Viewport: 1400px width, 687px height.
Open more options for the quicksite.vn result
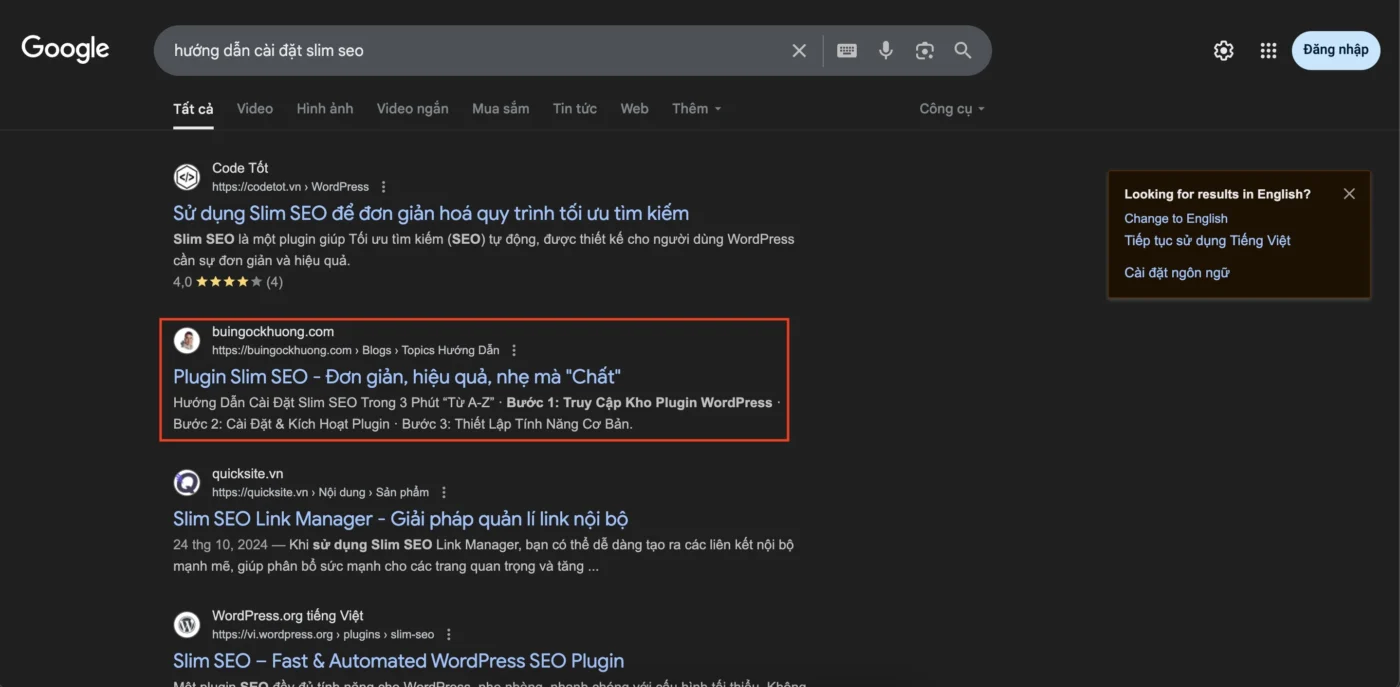point(444,493)
